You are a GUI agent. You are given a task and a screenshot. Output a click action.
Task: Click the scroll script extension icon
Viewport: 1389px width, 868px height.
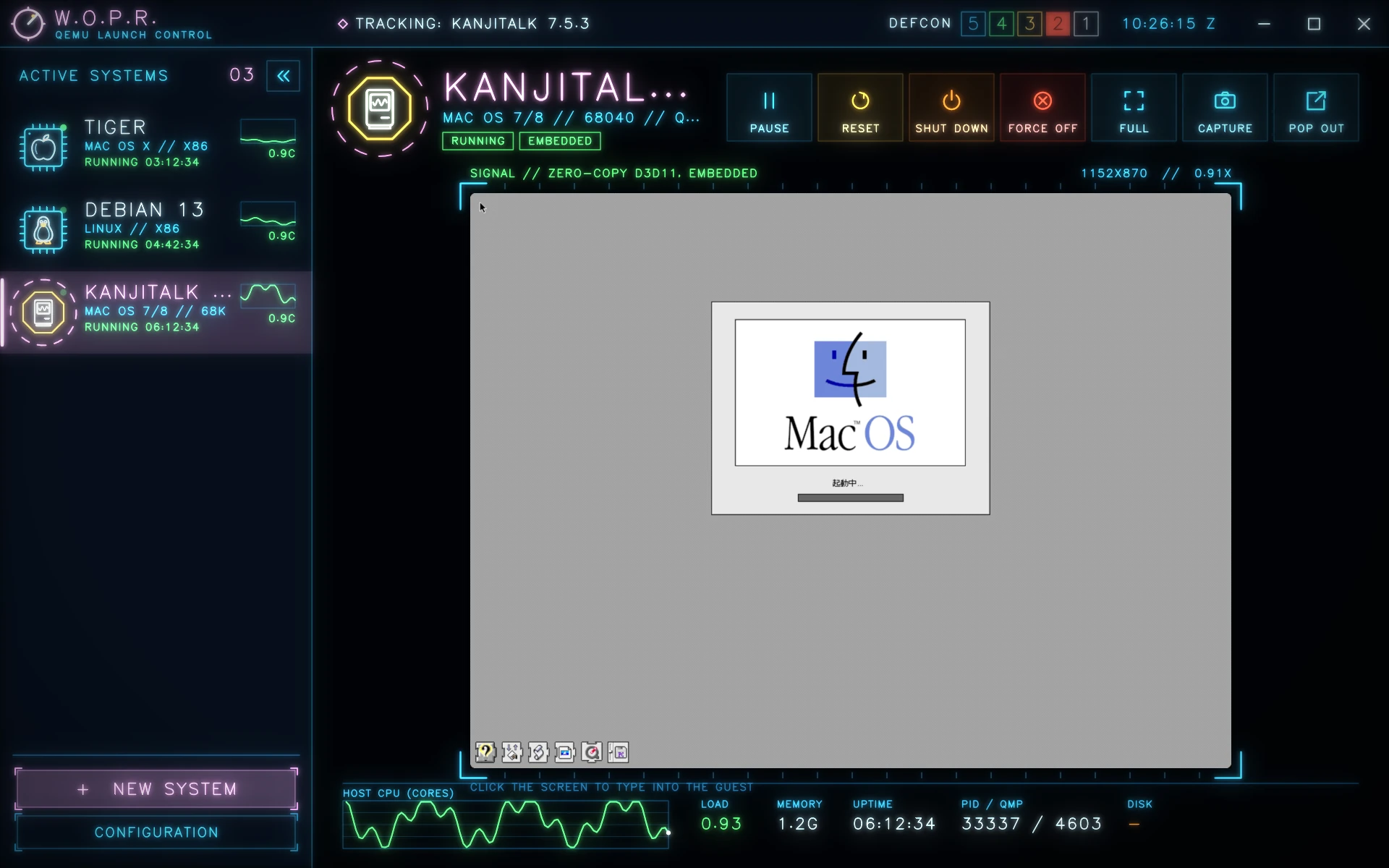coord(538,752)
